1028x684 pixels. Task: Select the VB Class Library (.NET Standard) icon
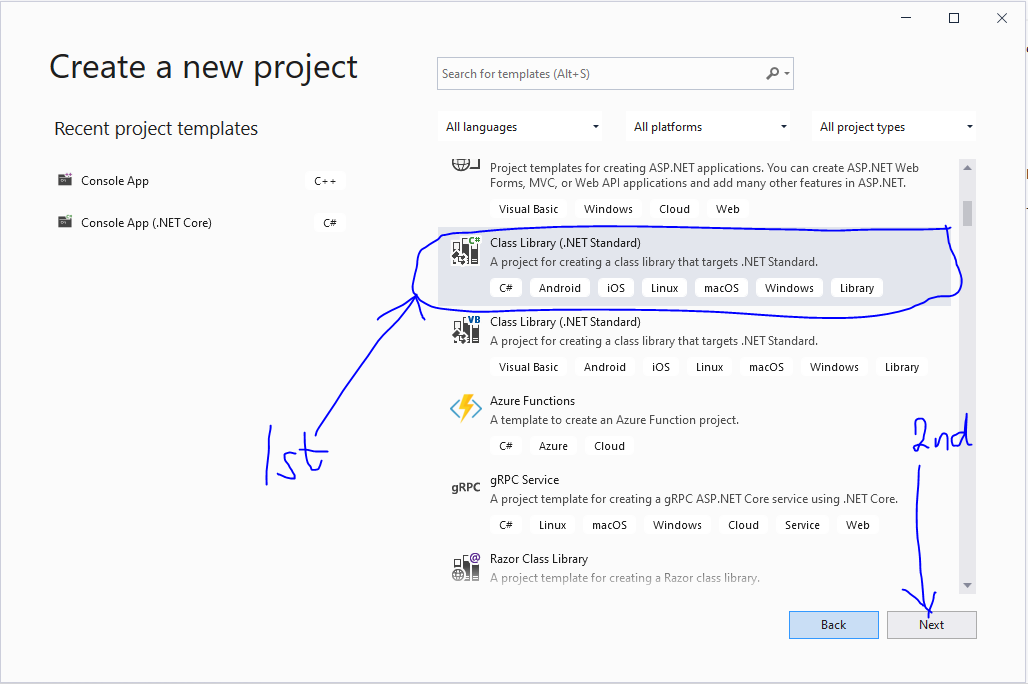click(x=465, y=330)
